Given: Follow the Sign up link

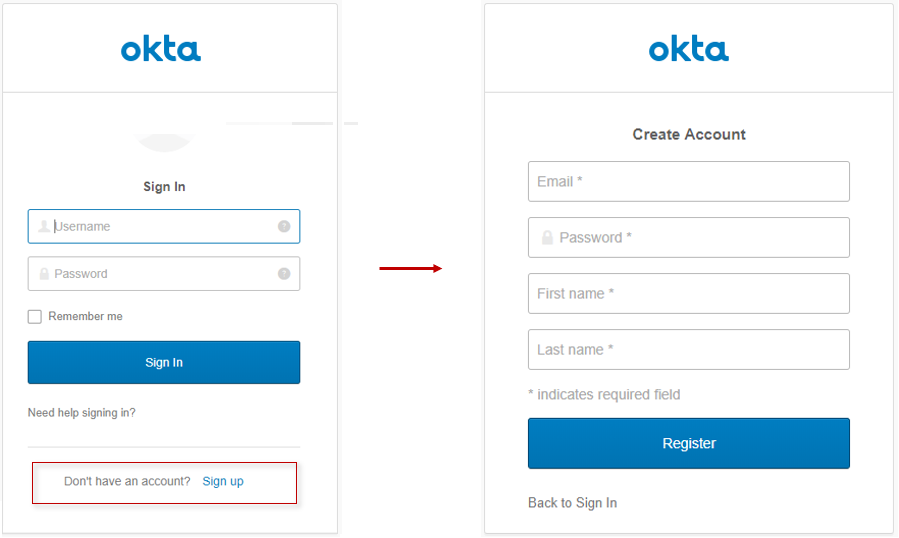Looking at the screenshot, I should [x=223, y=482].
